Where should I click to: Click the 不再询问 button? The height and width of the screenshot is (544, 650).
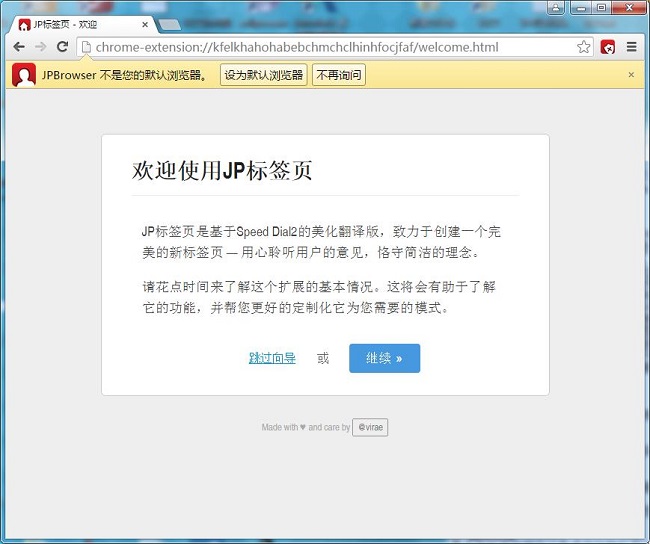pos(339,75)
